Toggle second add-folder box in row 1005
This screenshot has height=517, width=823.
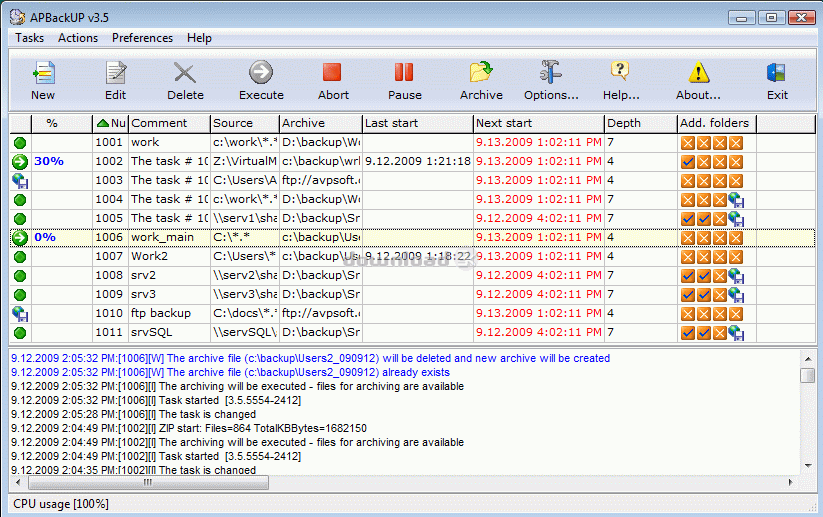point(704,219)
